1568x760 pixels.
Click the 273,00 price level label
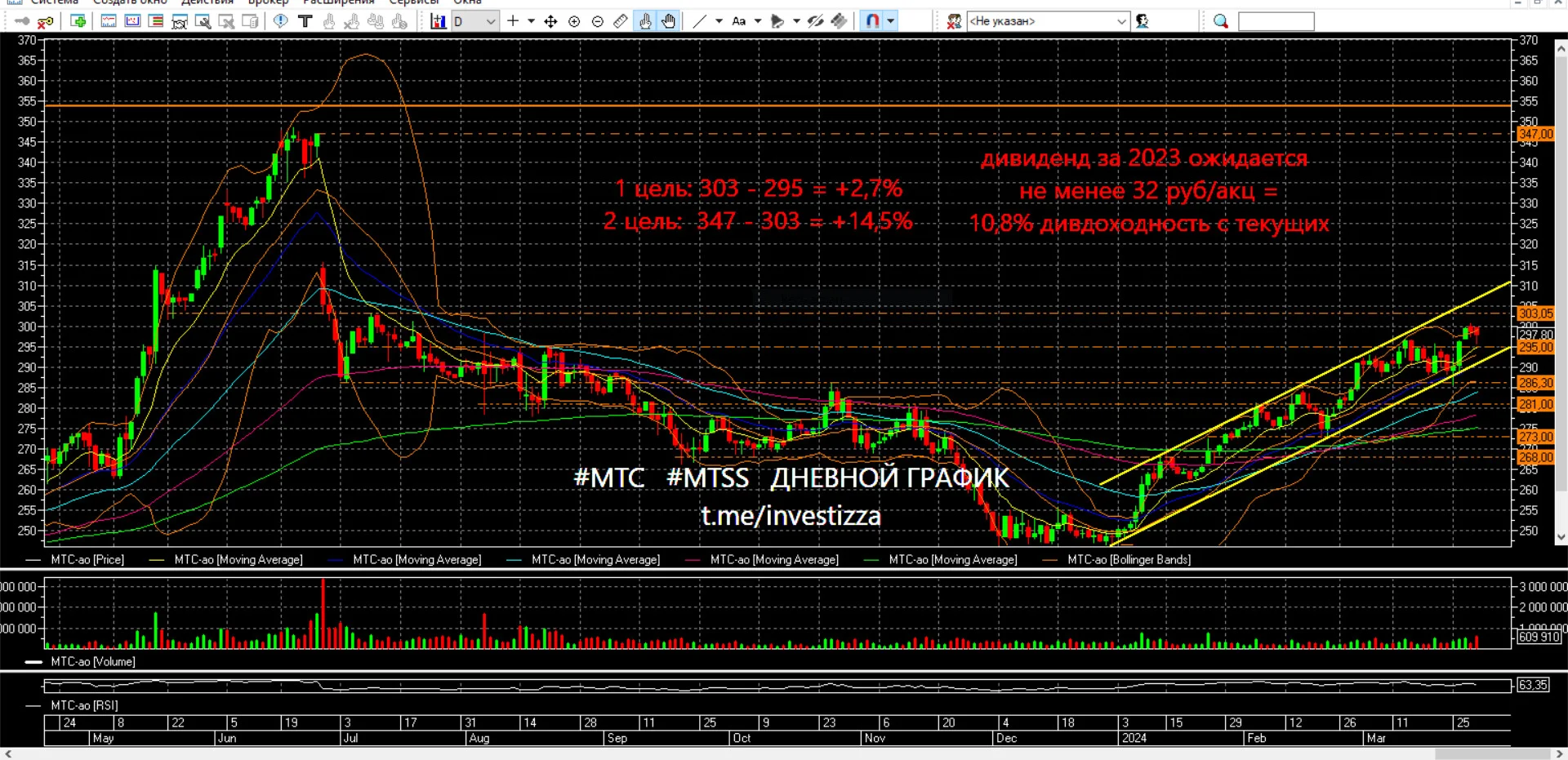click(1535, 437)
